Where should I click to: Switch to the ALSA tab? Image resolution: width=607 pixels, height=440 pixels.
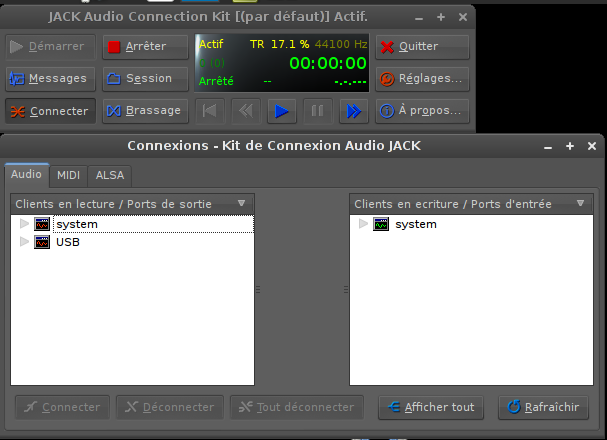(110, 175)
